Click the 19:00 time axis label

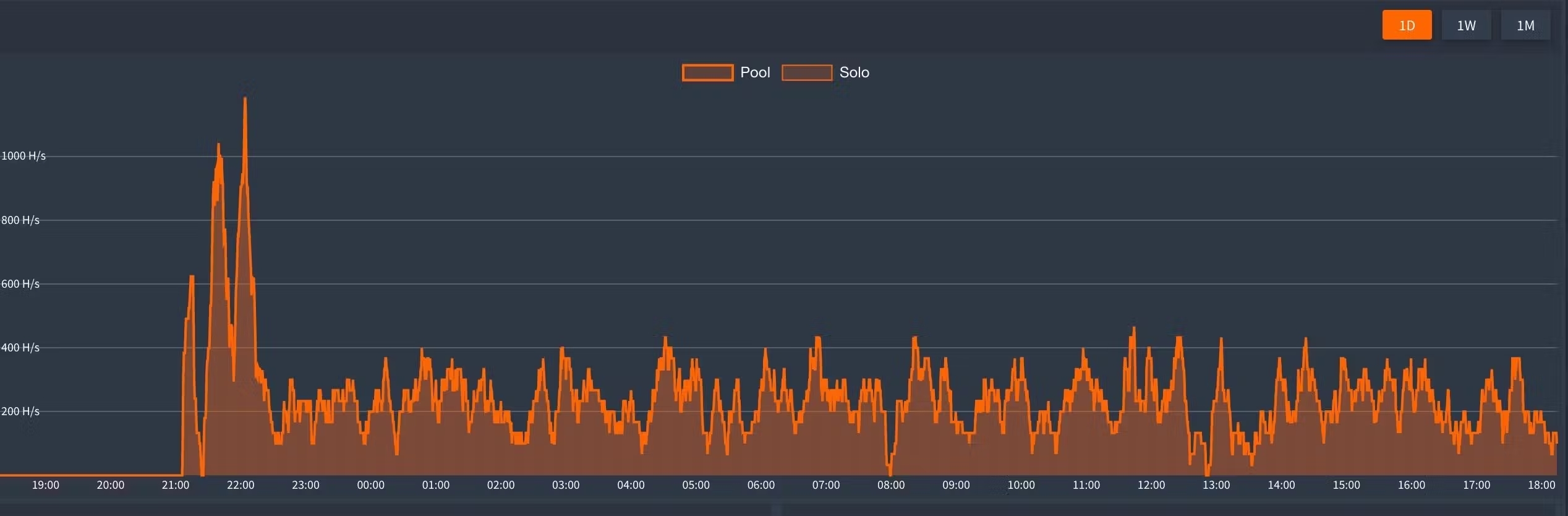tap(46, 485)
